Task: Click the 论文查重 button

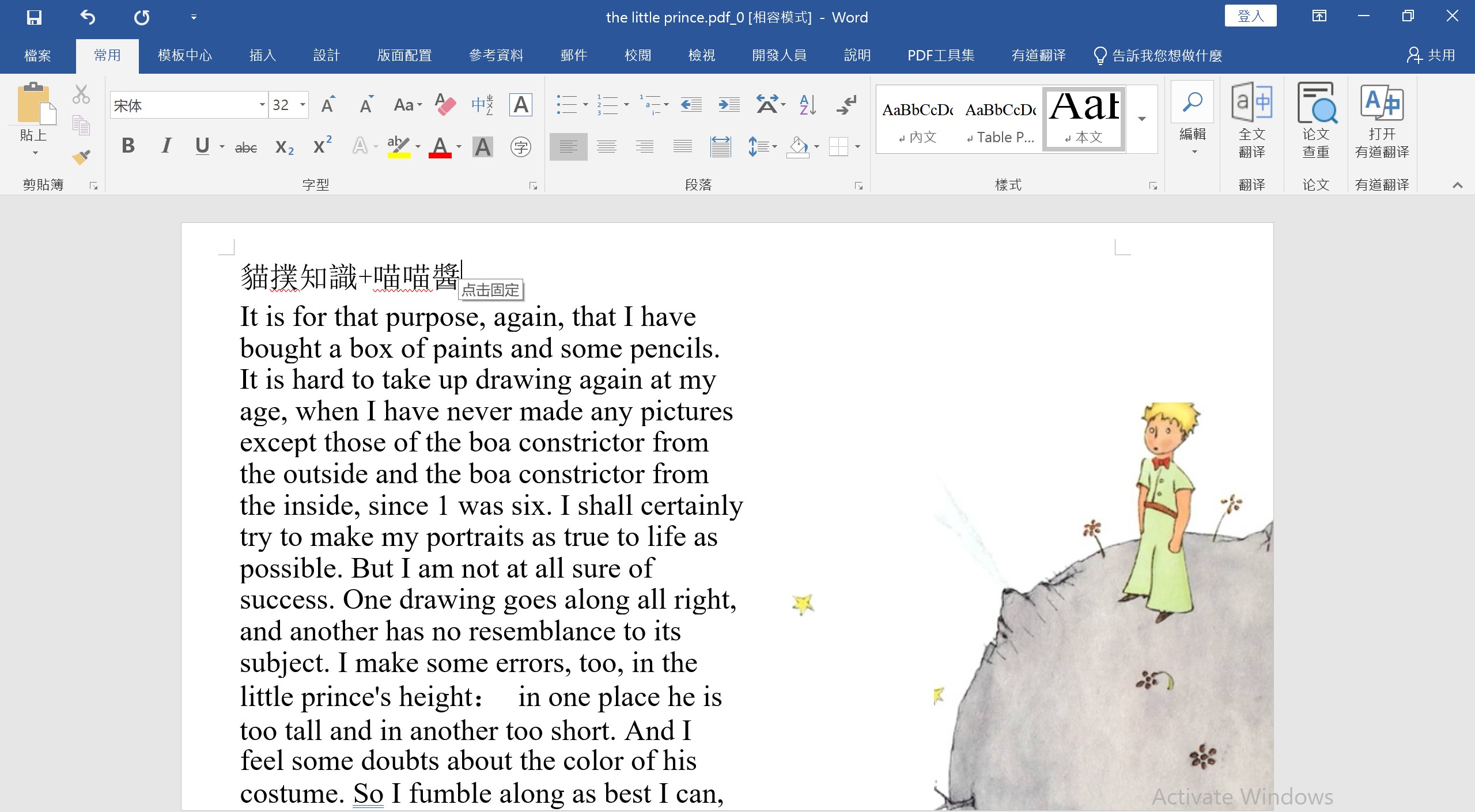Action: 1316,120
